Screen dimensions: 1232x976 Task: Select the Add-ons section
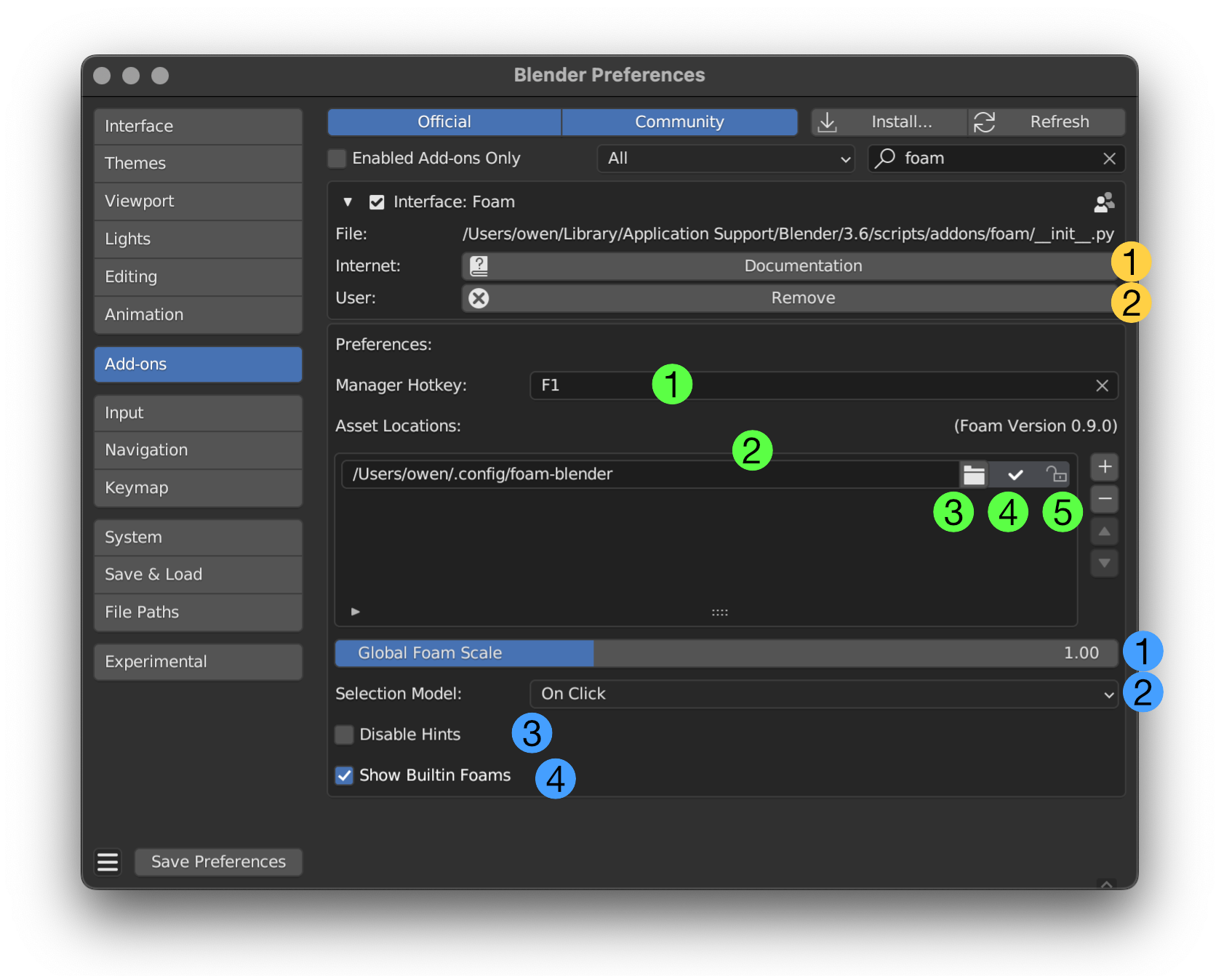(198, 364)
